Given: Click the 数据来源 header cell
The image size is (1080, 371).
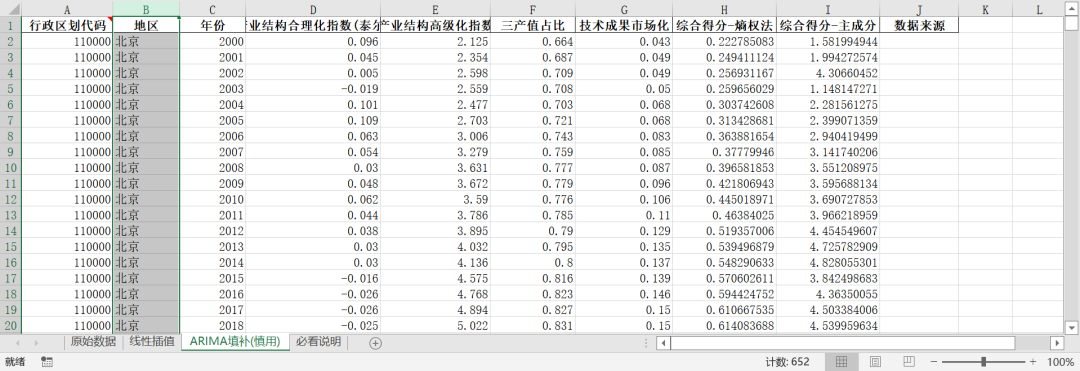Looking at the screenshot, I should point(919,25).
